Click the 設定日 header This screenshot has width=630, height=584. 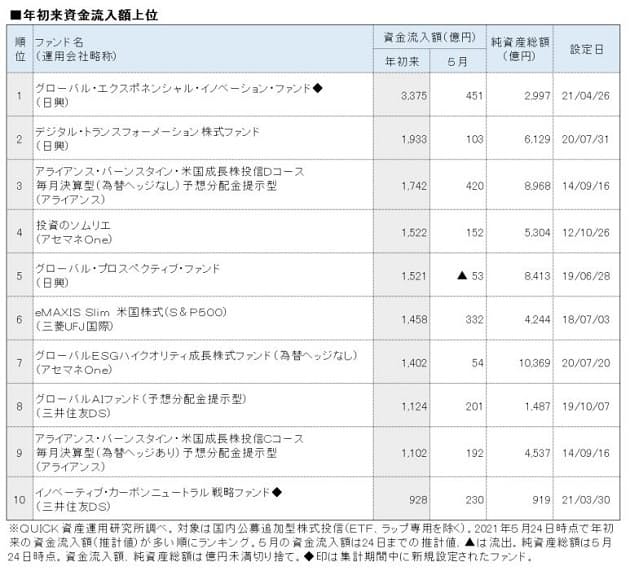586,49
